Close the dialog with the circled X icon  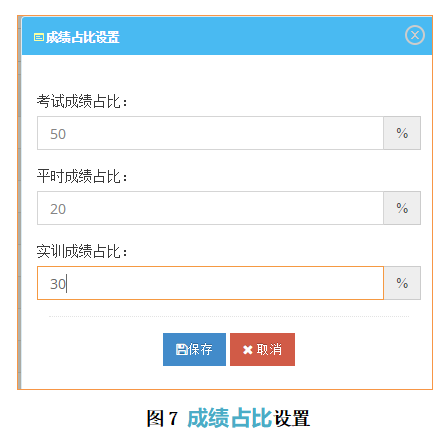point(415,35)
